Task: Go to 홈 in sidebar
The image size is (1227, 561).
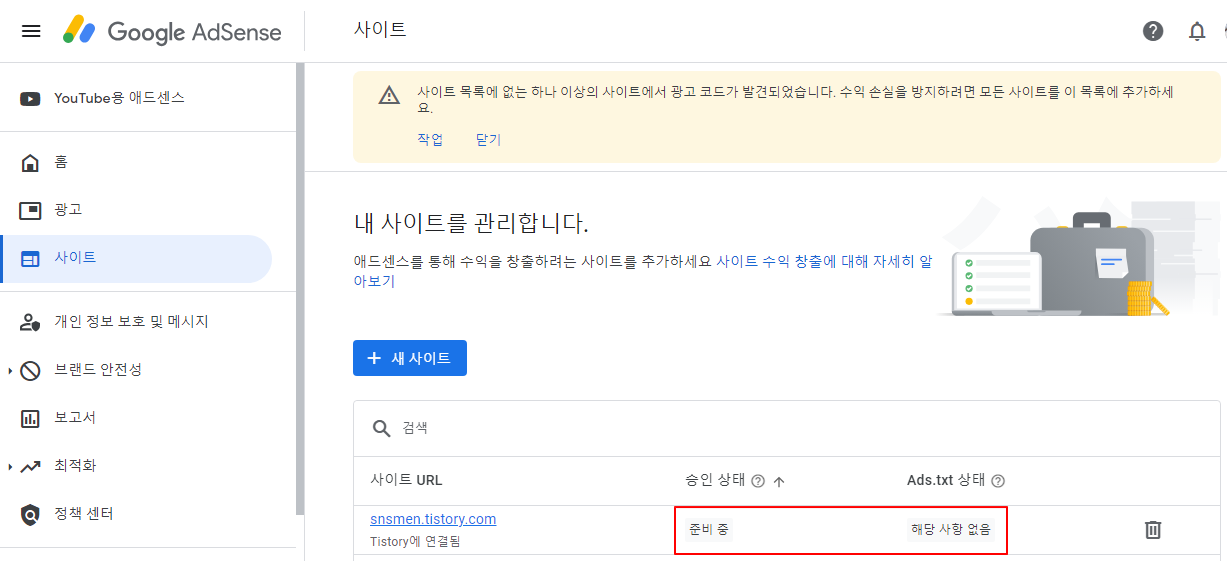Action: pos(61,162)
